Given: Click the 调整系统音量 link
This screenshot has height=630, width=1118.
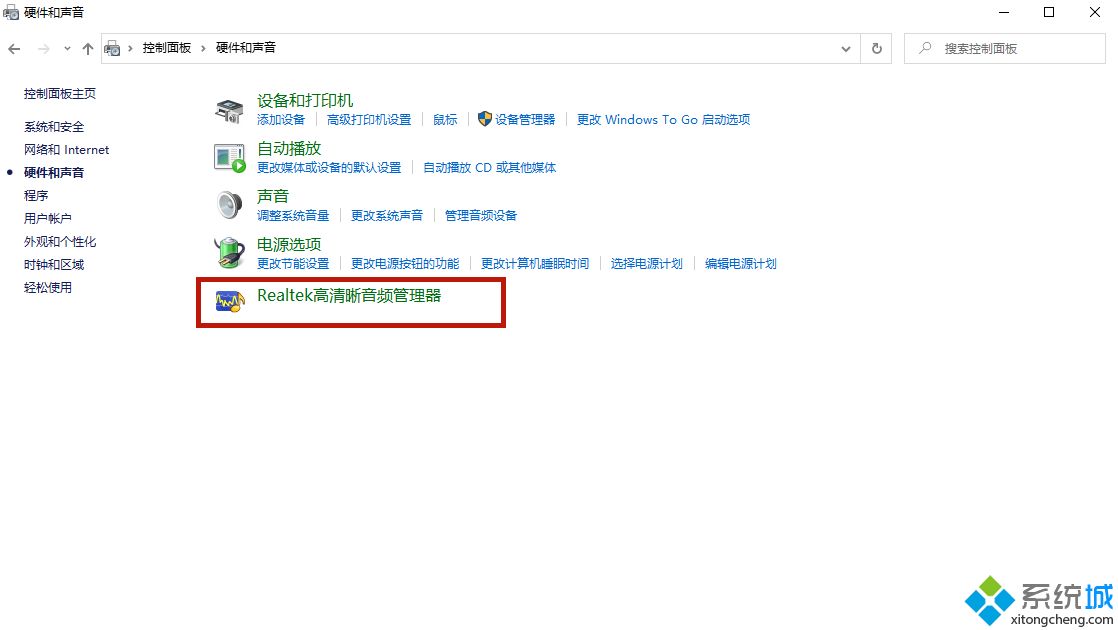Looking at the screenshot, I should pyautogui.click(x=293, y=216).
